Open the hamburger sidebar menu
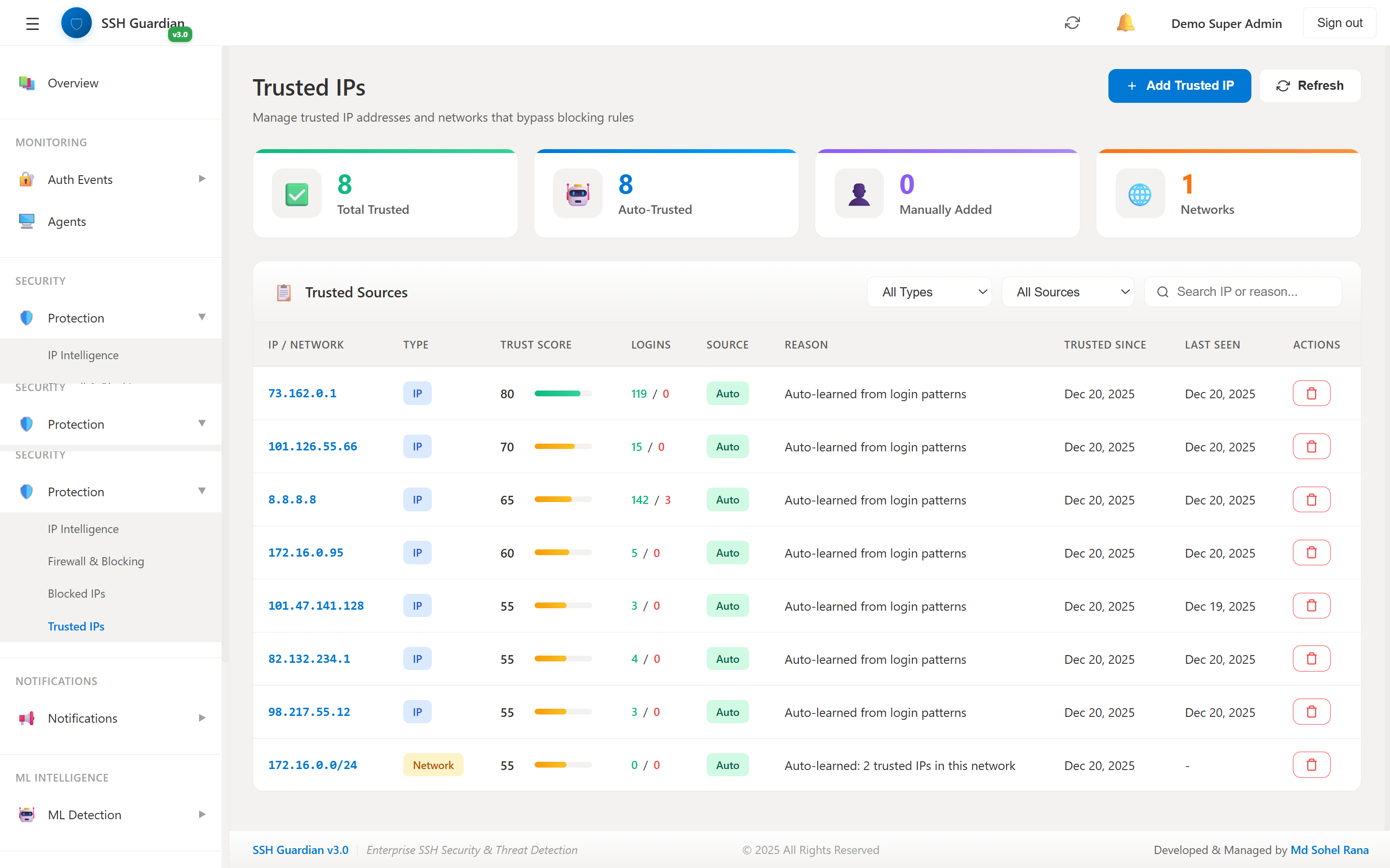 [x=32, y=24]
